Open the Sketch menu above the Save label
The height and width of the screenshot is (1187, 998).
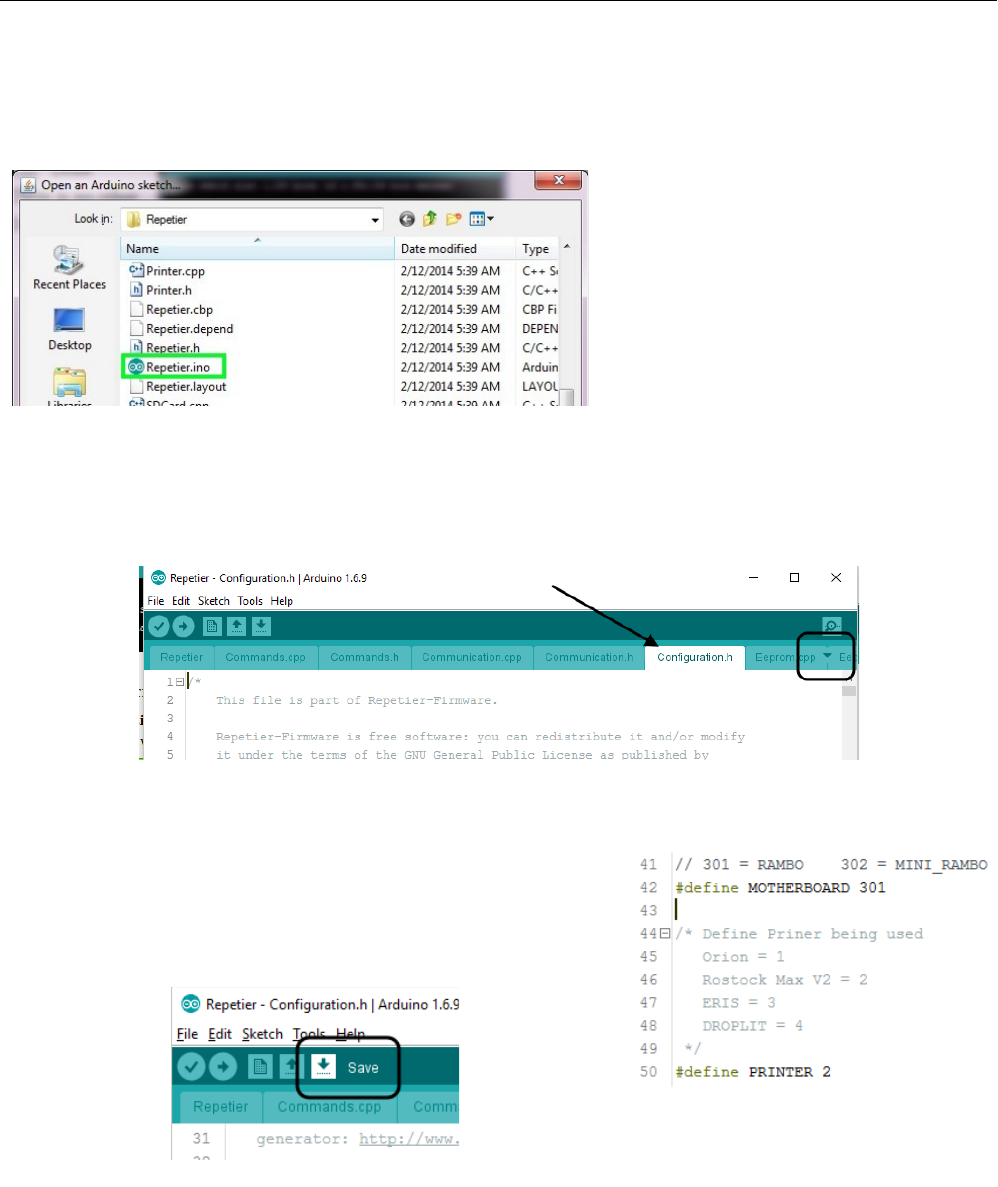coord(262,1034)
